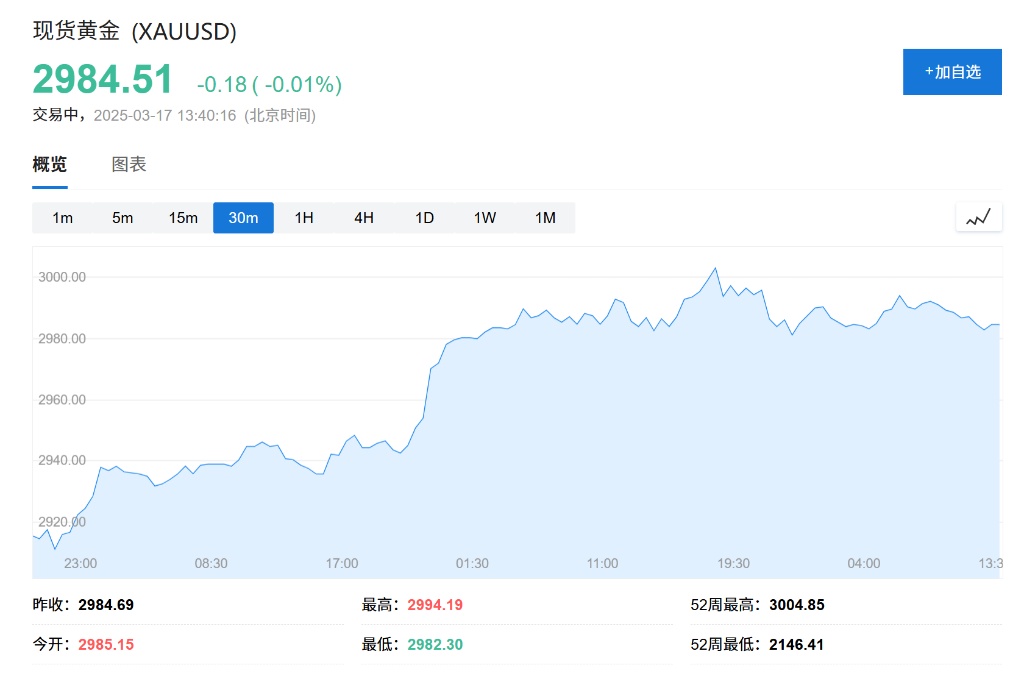
Task: Click the 01:30 time axis label
Action: [472, 564]
